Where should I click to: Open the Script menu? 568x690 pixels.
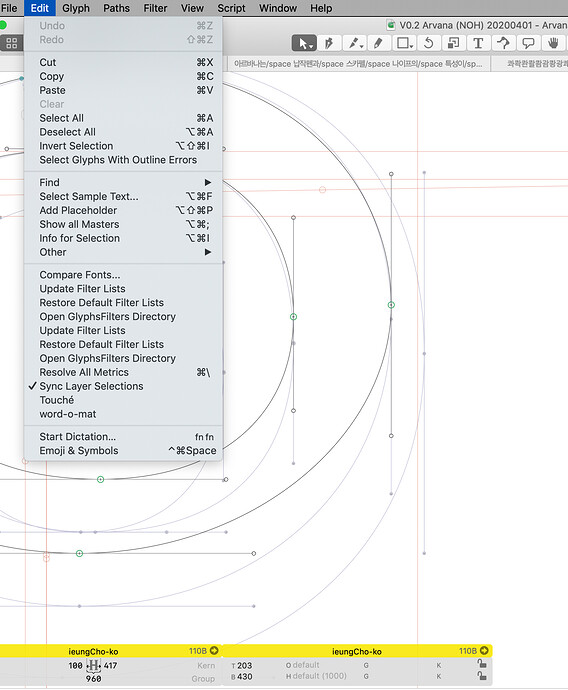pyautogui.click(x=231, y=8)
